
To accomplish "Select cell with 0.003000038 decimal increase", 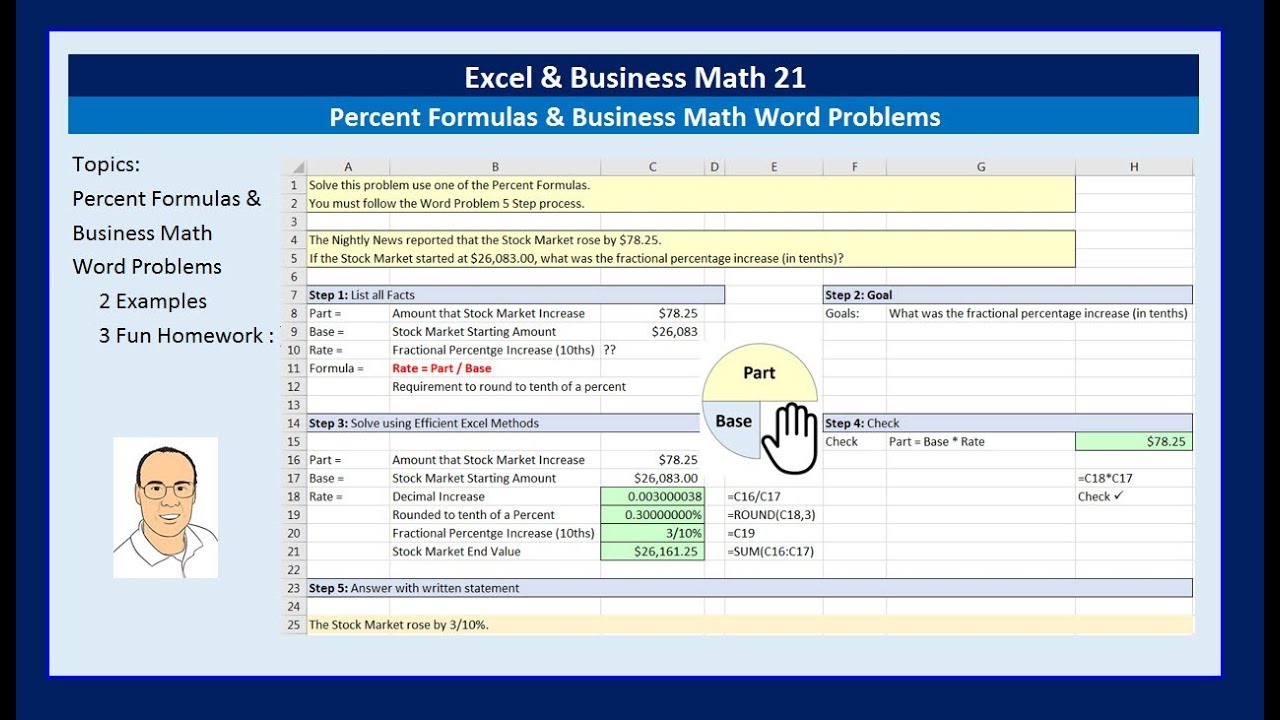I will (x=653, y=496).
